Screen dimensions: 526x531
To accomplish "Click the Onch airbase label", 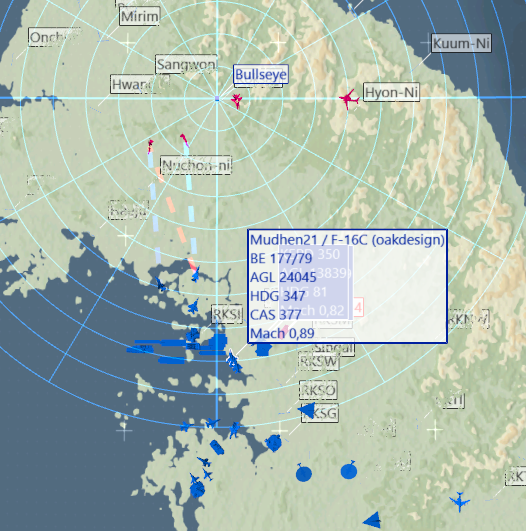I will [x=54, y=37].
